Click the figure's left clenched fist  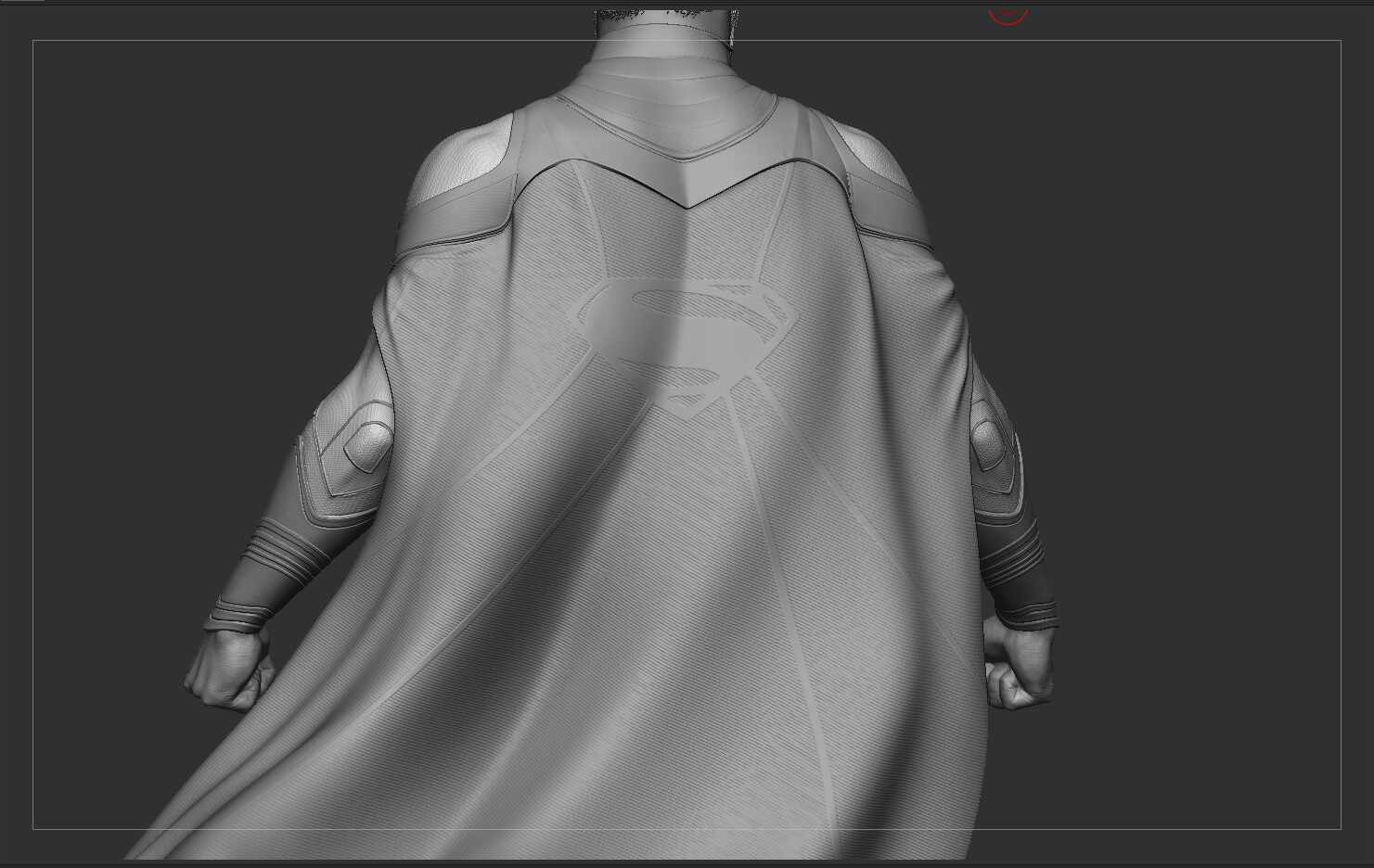pyautogui.click(x=226, y=670)
